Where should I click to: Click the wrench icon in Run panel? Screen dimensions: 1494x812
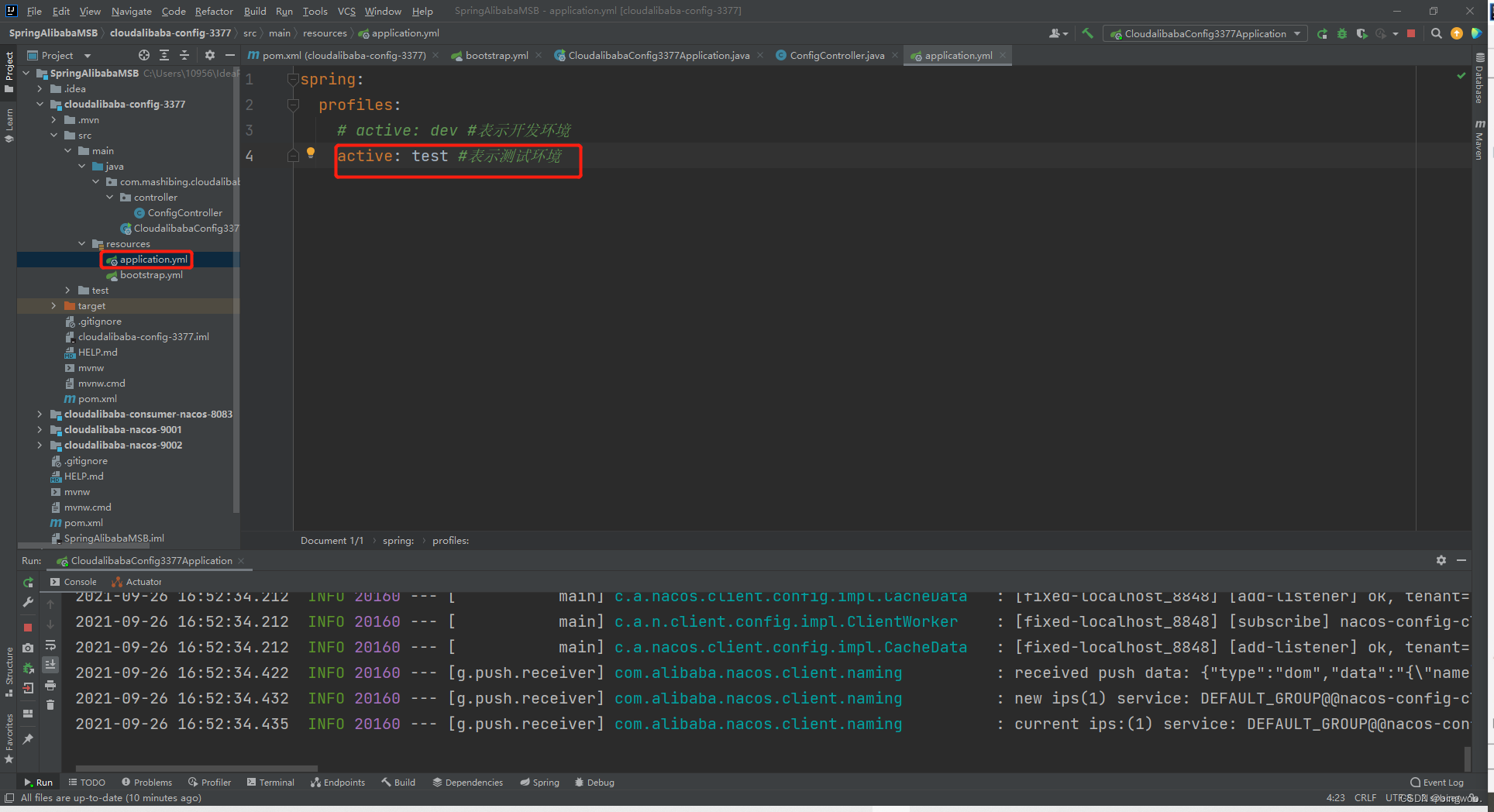(x=28, y=602)
